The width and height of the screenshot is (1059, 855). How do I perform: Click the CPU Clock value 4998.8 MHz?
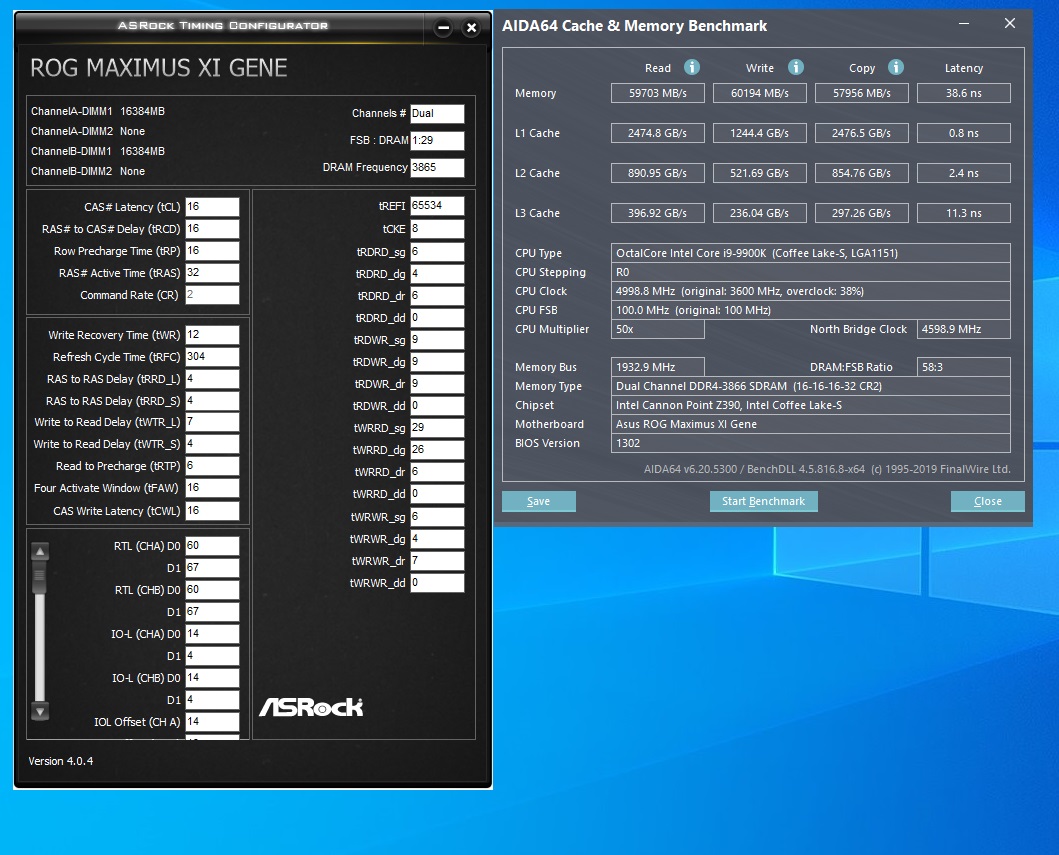pyautogui.click(x=810, y=291)
